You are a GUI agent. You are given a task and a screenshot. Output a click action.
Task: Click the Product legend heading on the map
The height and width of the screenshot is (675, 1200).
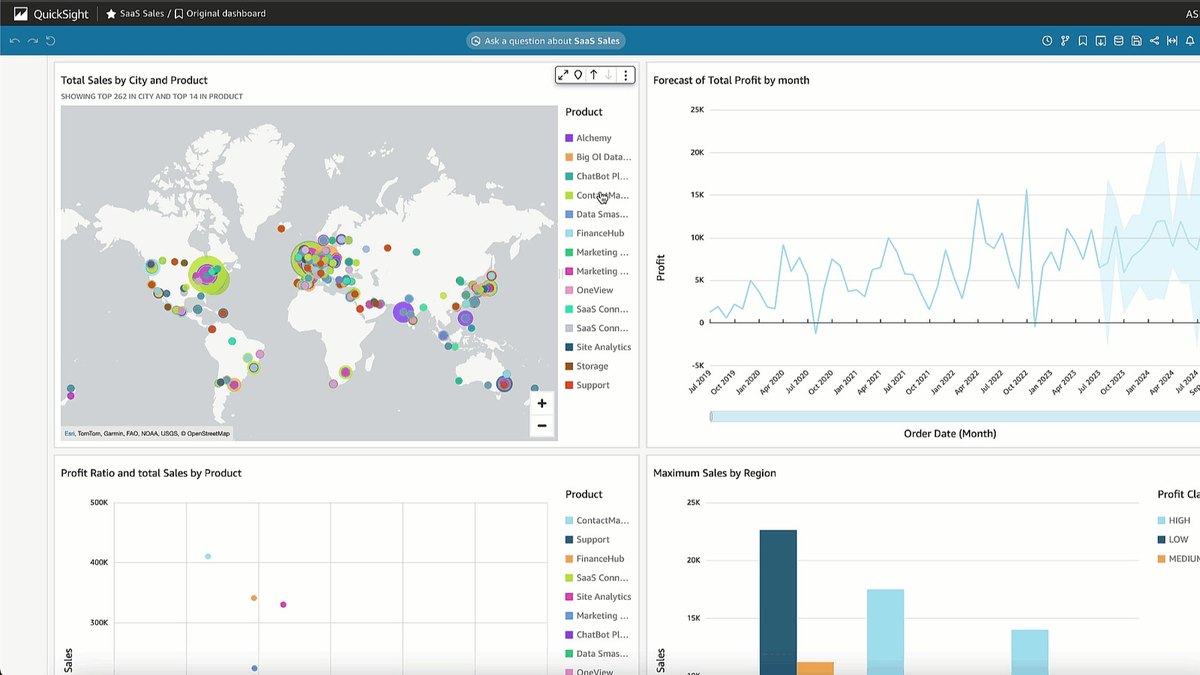pyautogui.click(x=584, y=112)
